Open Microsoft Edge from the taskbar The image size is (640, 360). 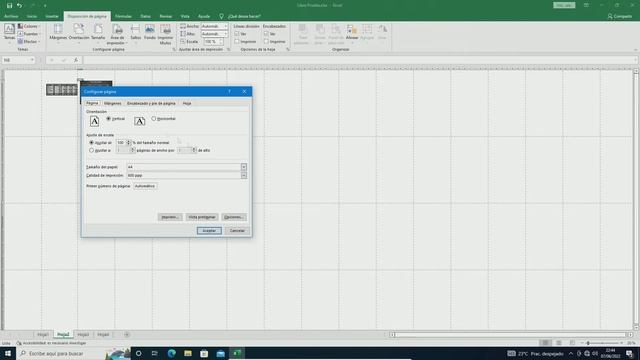[x=171, y=353]
